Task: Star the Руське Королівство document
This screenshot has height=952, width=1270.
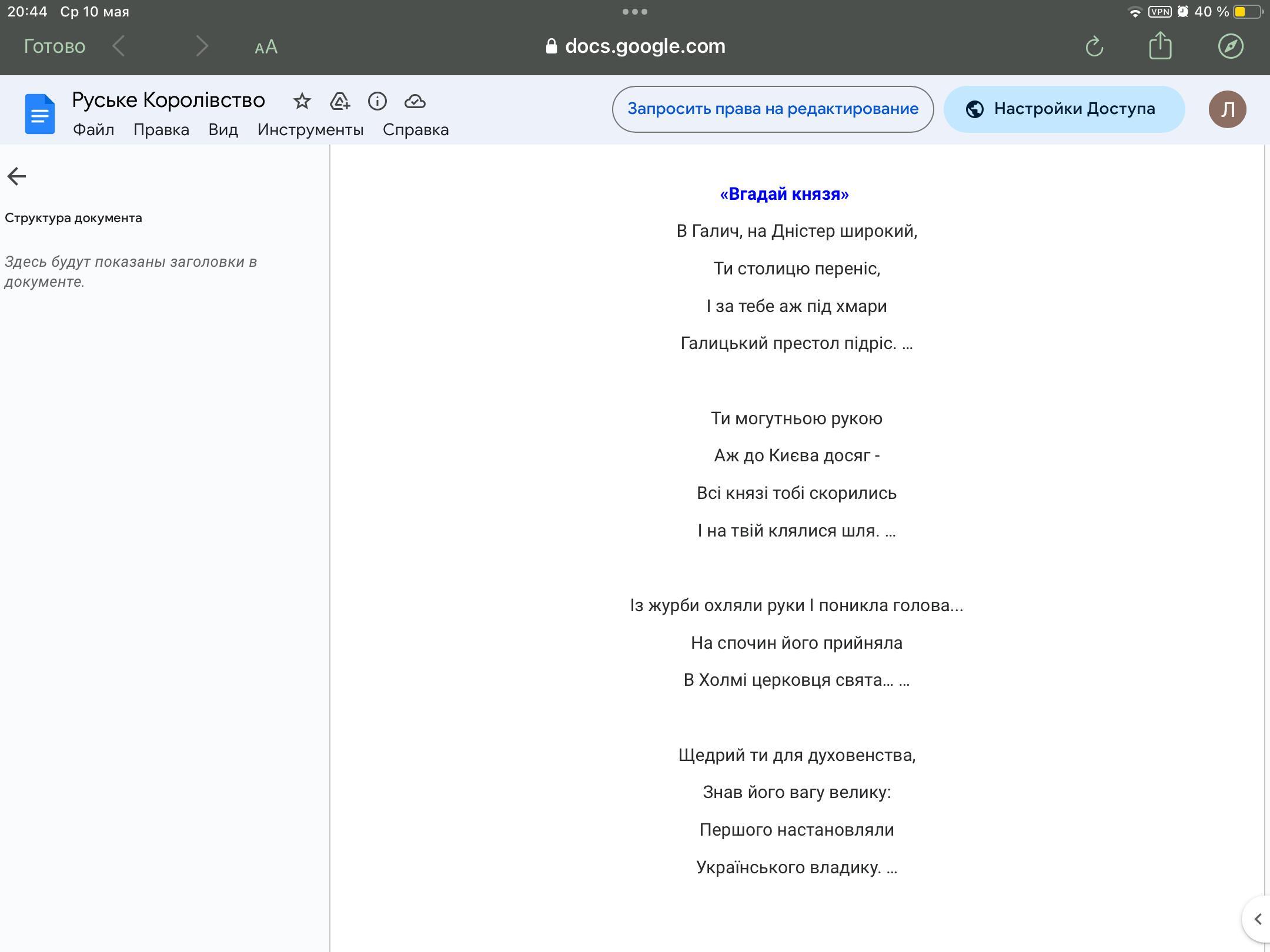Action: click(x=302, y=101)
